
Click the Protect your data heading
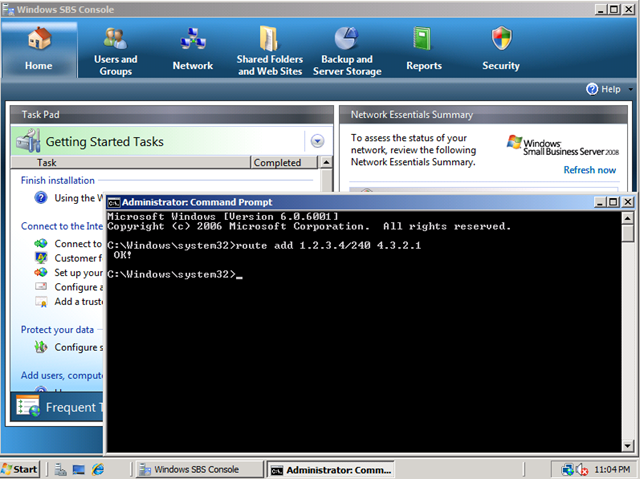[x=57, y=330]
